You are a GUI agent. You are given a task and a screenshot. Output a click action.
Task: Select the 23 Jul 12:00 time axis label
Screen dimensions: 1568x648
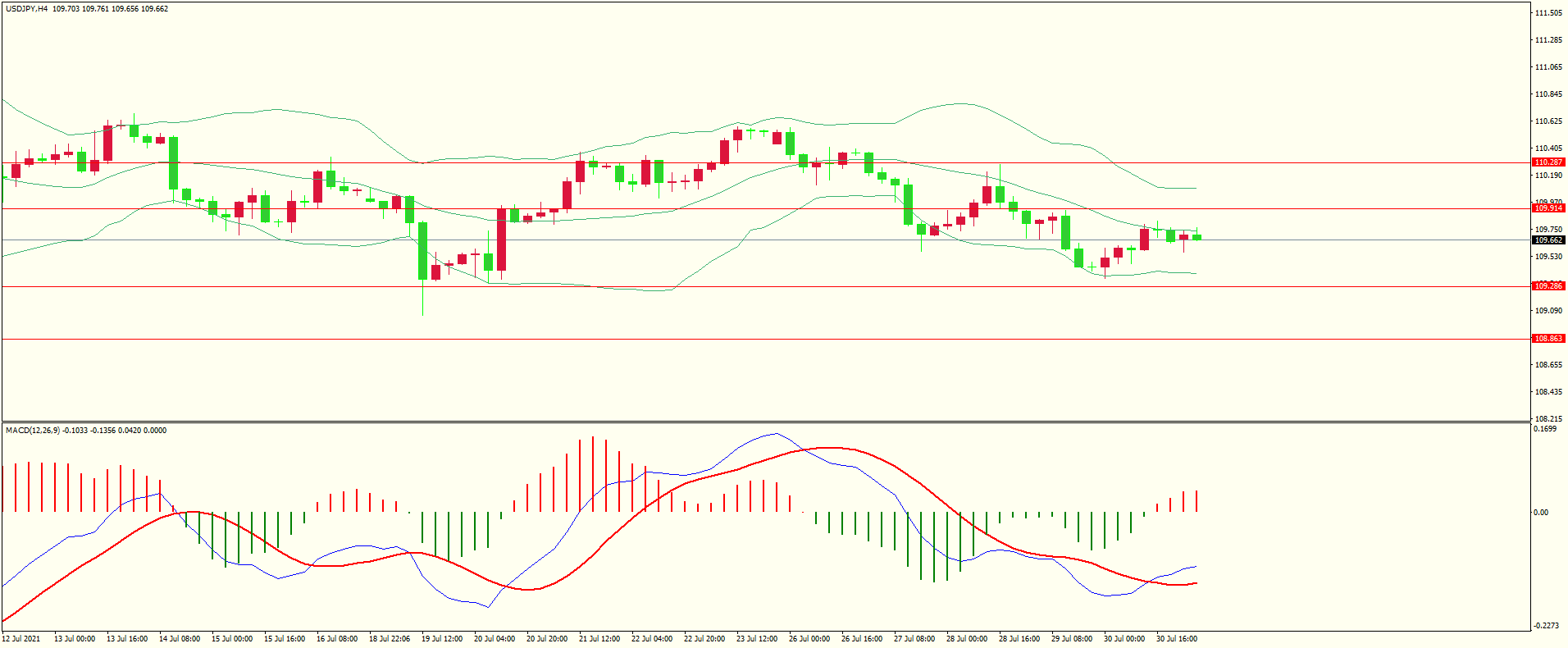[x=757, y=639]
